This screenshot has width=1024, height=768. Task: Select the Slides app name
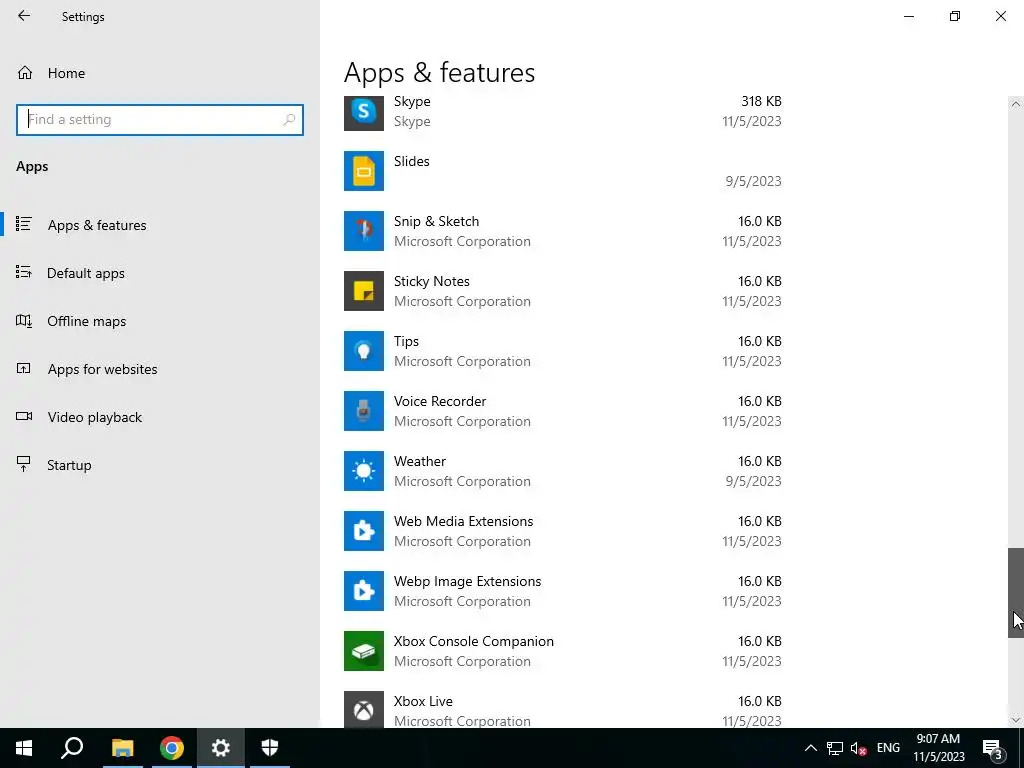(x=411, y=161)
